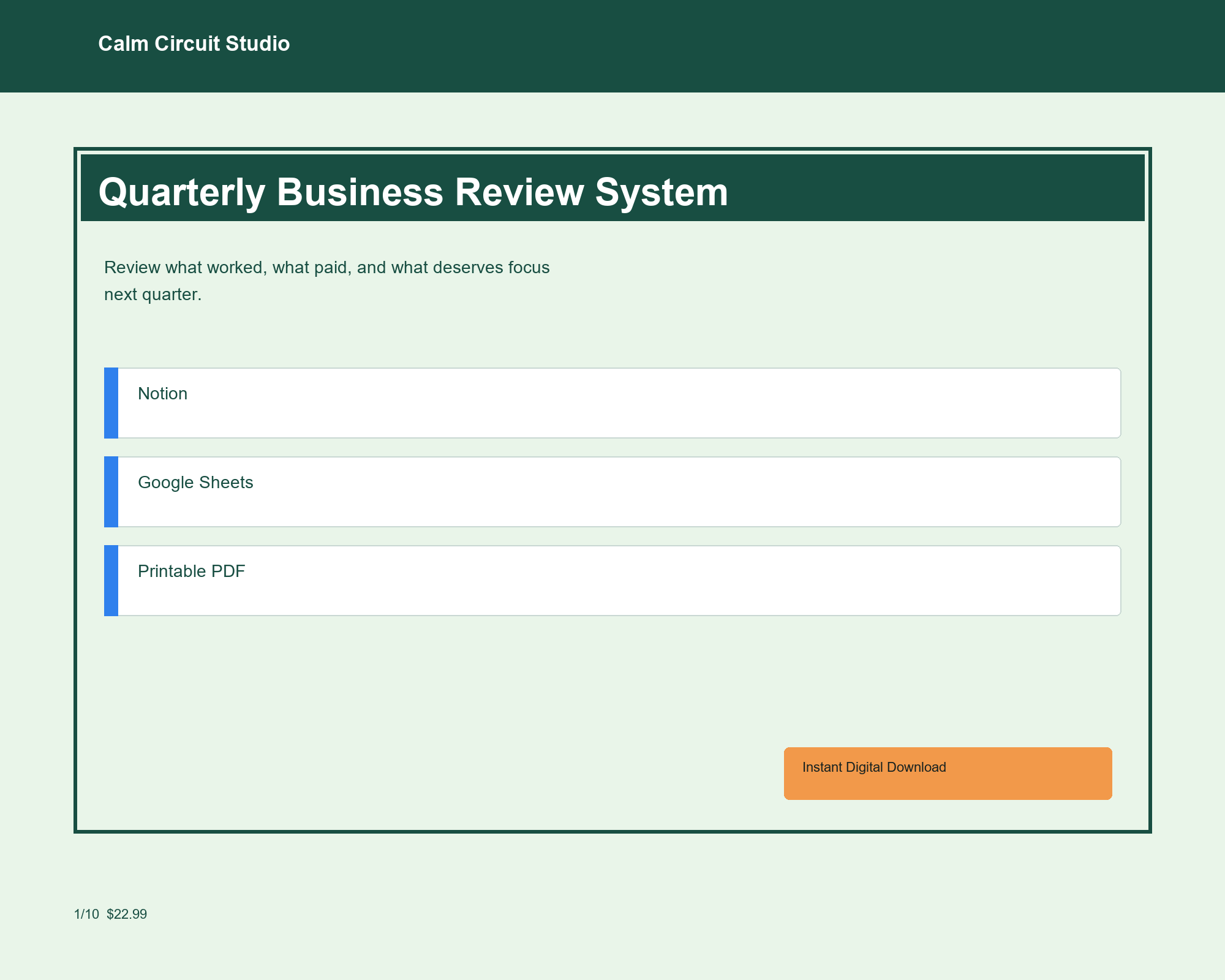This screenshot has width=1225, height=980.
Task: Click the blue accent bar on the Google Sheets card
Action: (x=111, y=491)
